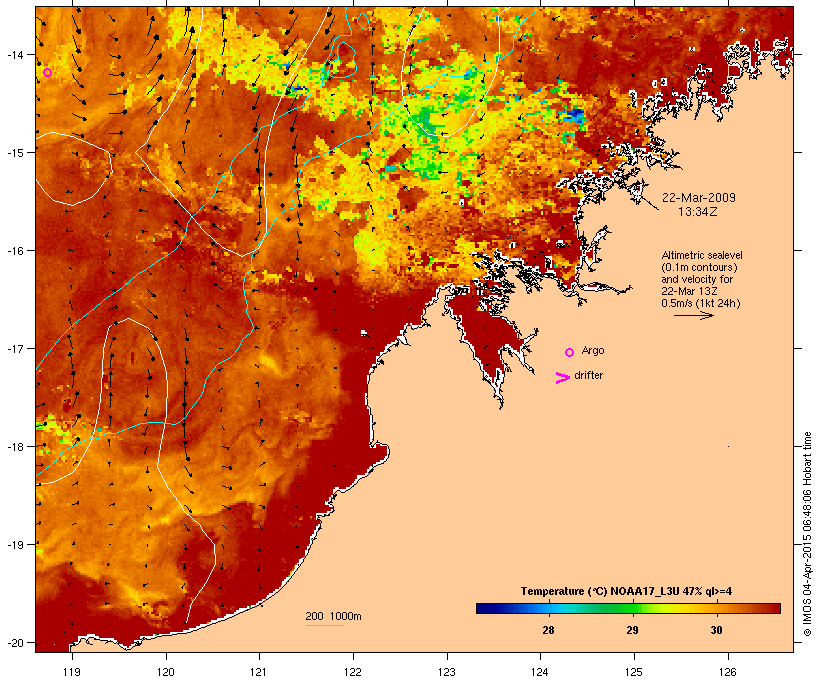Click the IMOS copyright timestamp text

coord(807,534)
